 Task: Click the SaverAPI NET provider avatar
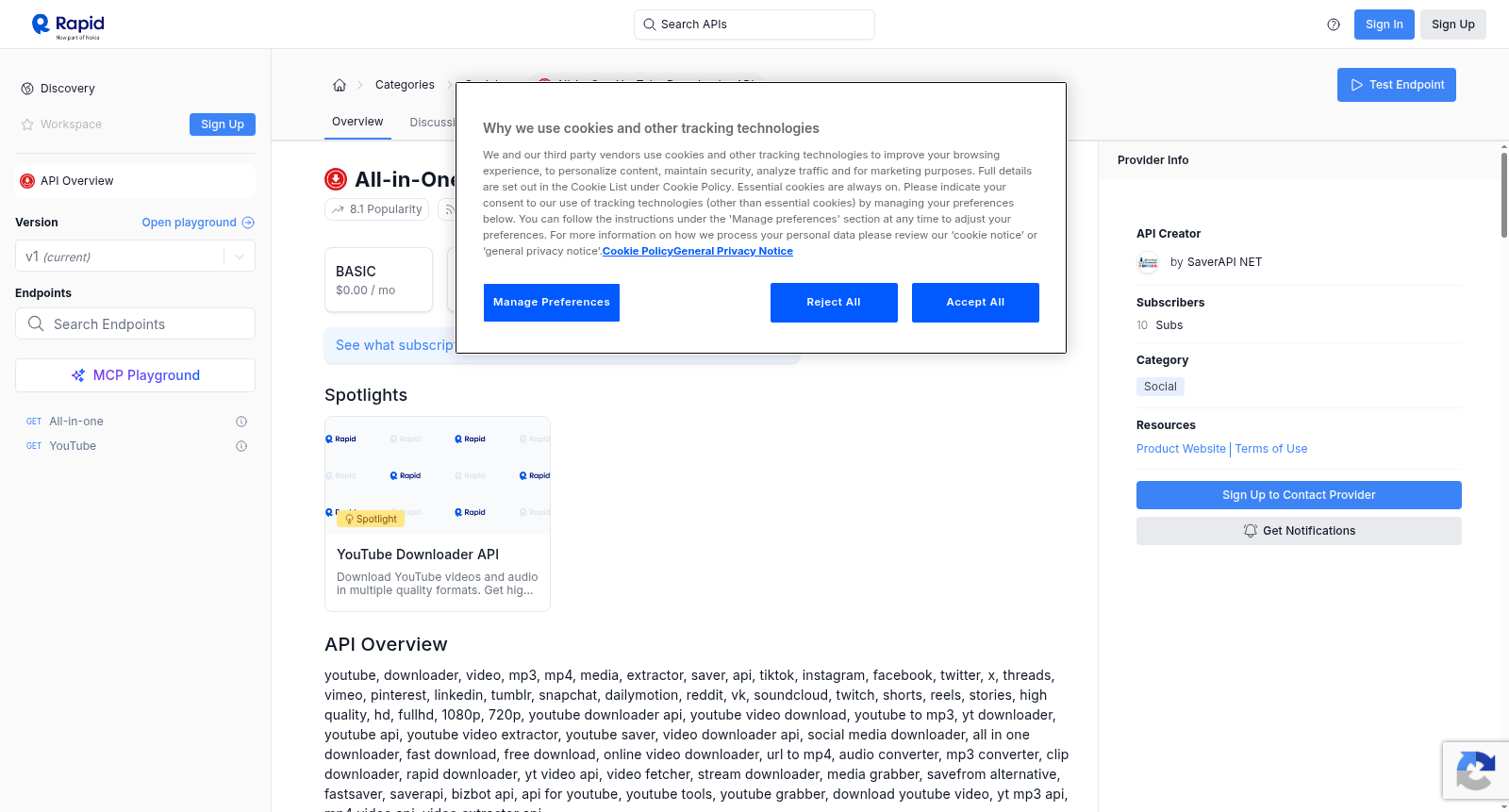click(x=1148, y=262)
